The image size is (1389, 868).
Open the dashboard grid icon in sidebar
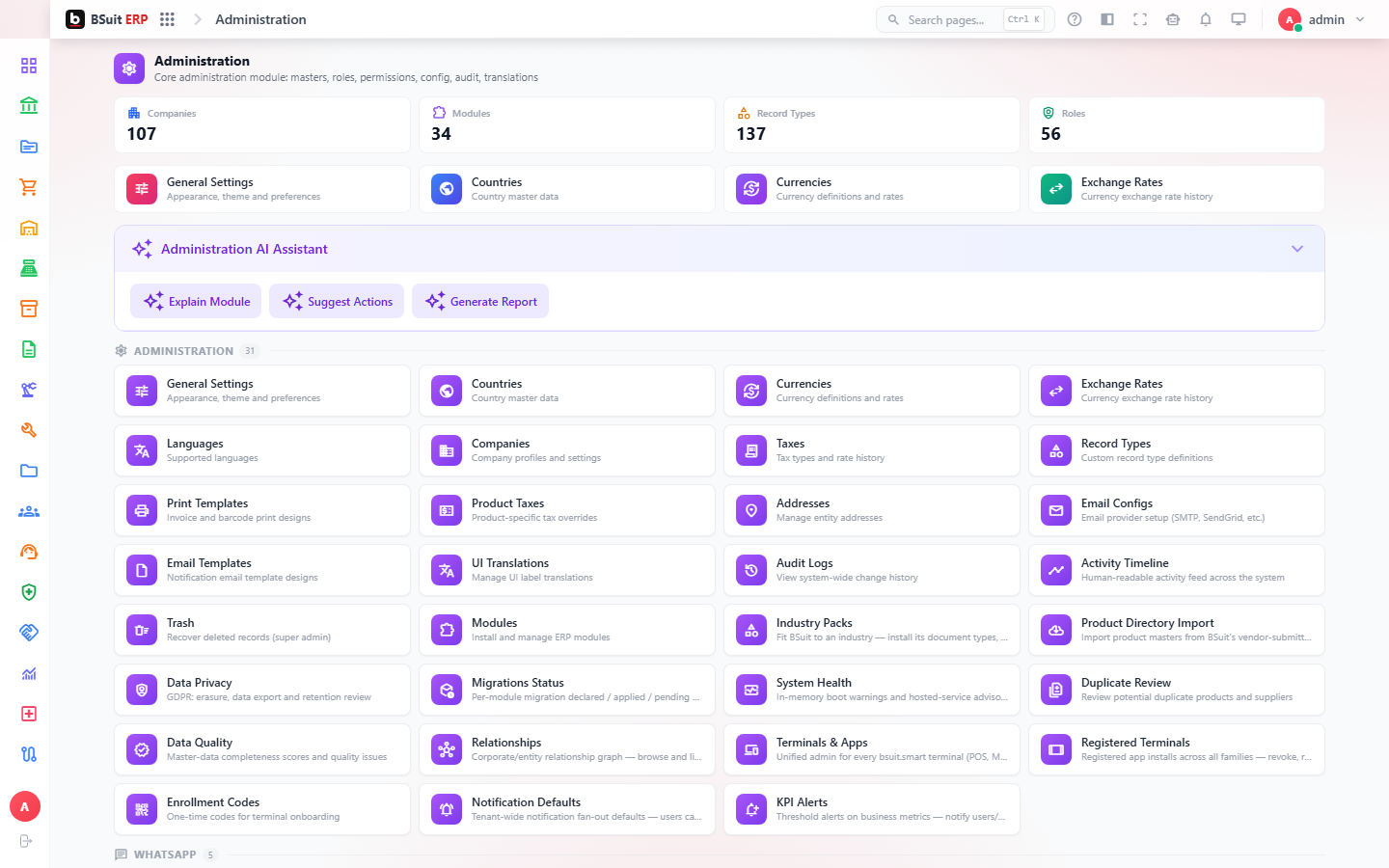coord(29,66)
